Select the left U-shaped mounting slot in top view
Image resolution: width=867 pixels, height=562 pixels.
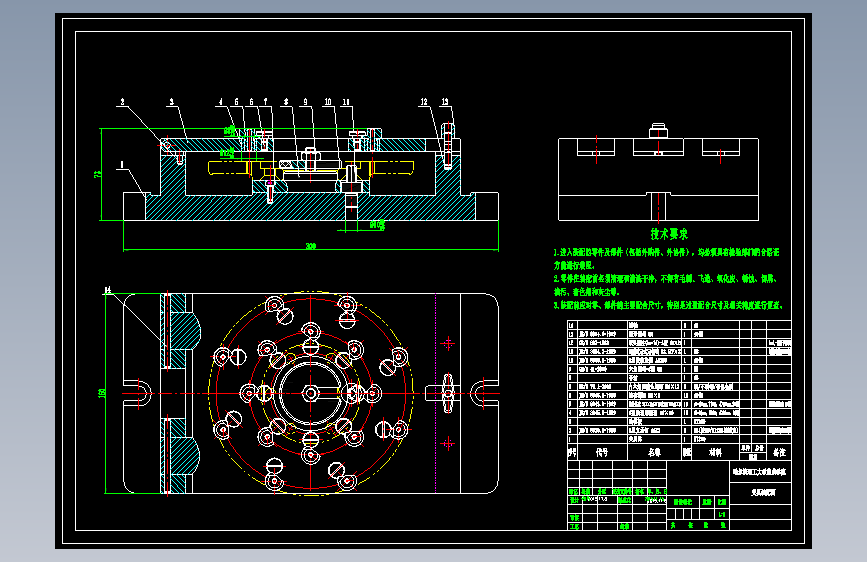[138, 393]
